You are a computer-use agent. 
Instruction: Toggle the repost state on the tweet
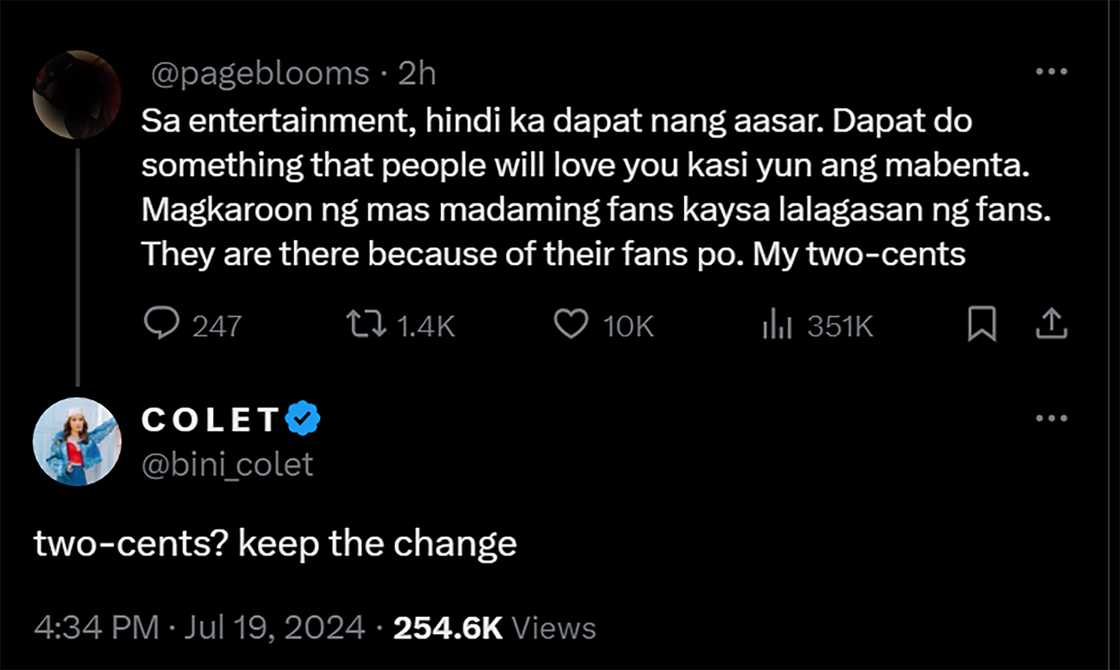click(368, 324)
